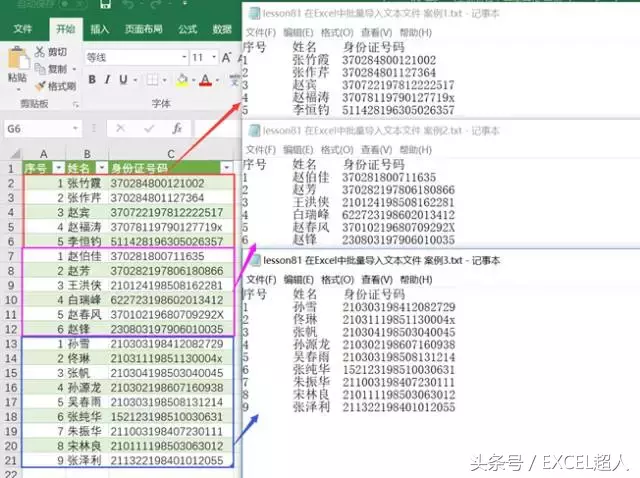Toggle Underline formatting

pyautogui.click(x=123, y=79)
